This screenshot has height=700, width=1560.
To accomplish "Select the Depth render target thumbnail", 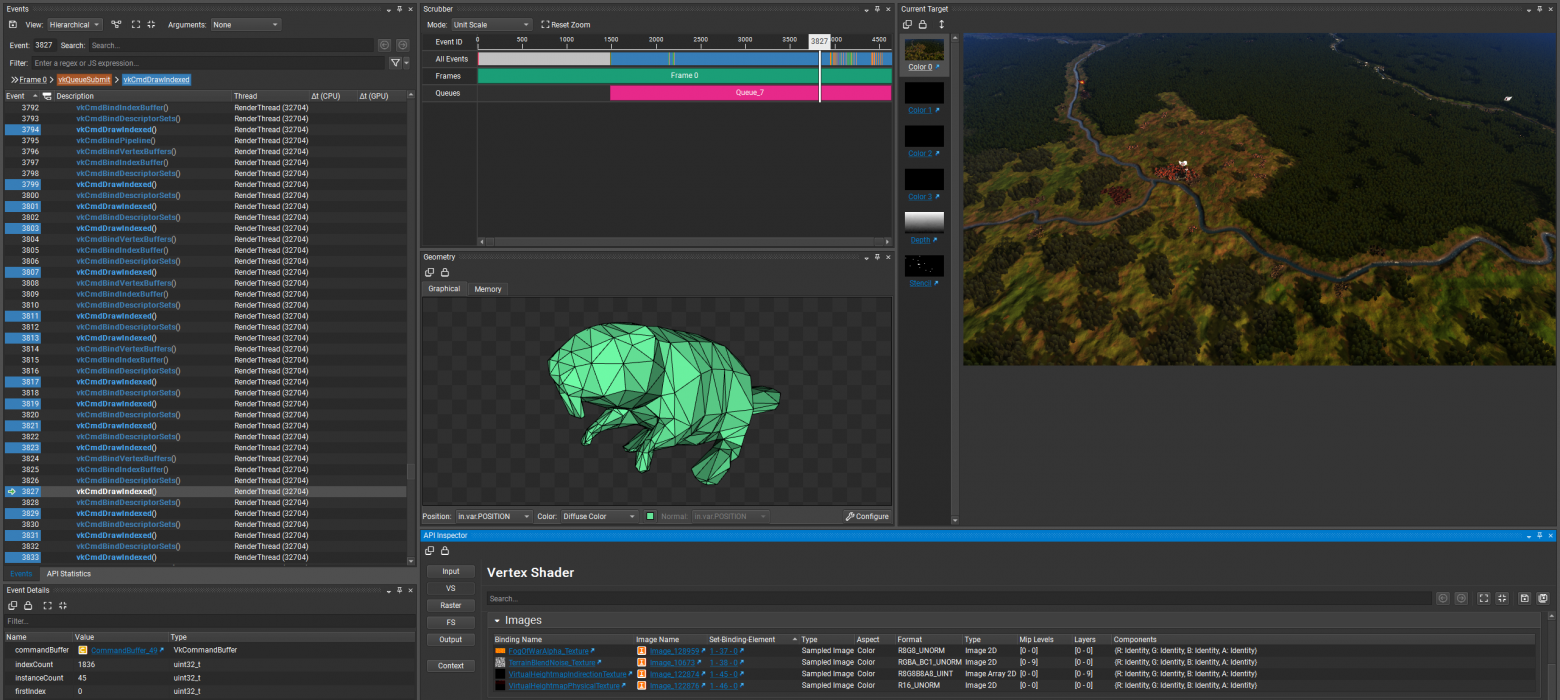I will point(923,222).
